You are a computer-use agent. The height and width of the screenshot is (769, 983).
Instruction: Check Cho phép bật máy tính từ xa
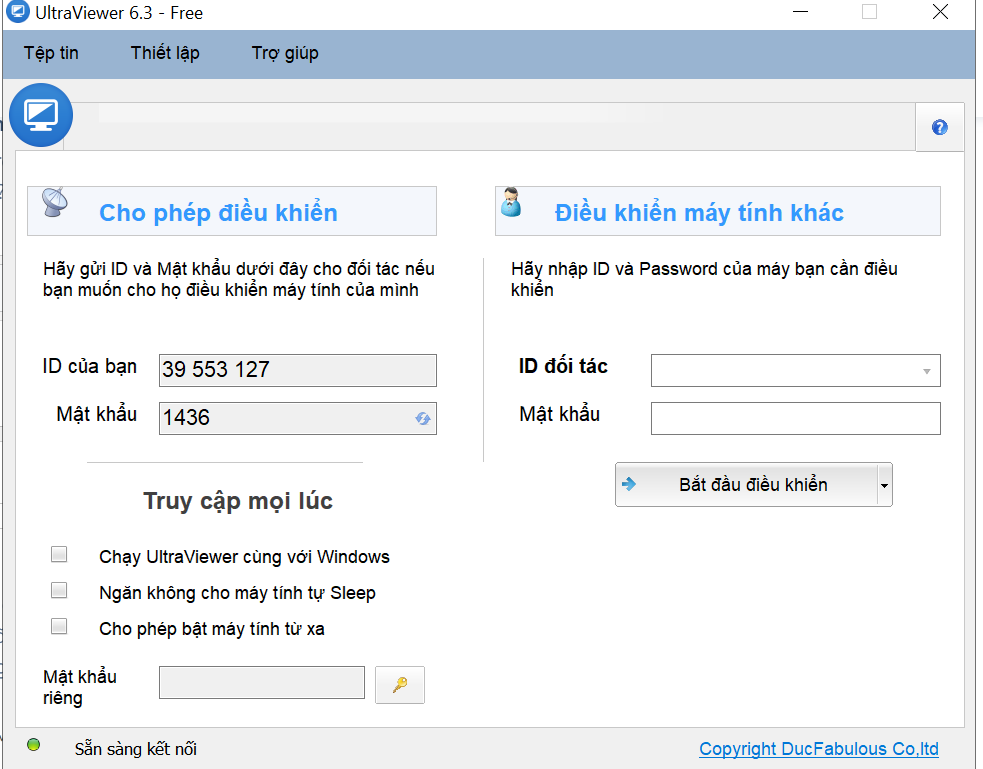[59, 626]
